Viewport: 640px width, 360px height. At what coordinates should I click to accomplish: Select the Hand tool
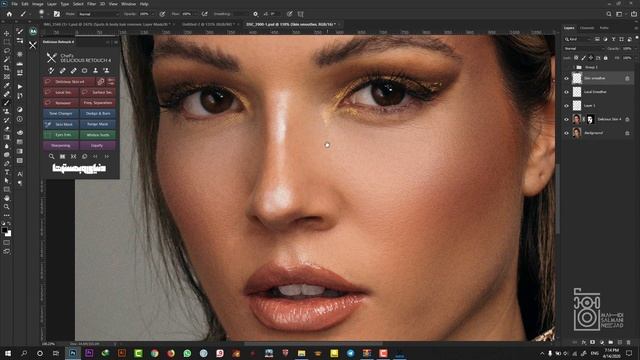point(7,198)
